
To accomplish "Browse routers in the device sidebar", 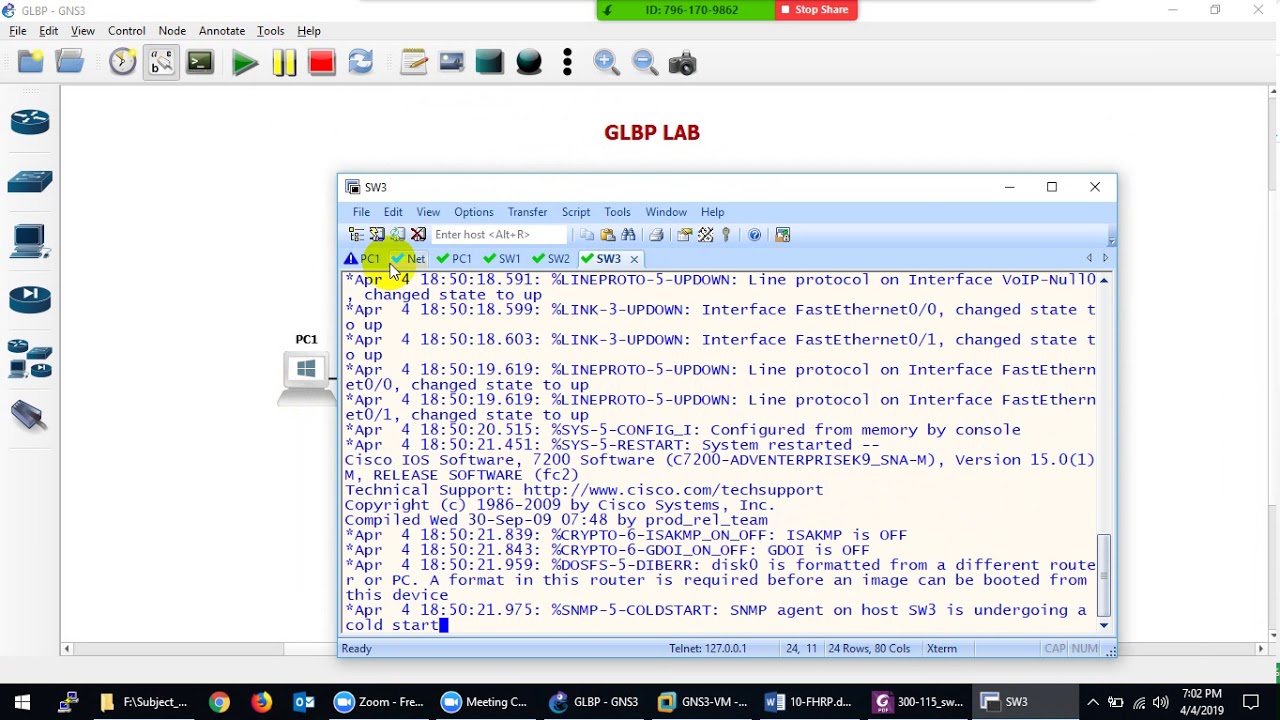I will (30, 122).
